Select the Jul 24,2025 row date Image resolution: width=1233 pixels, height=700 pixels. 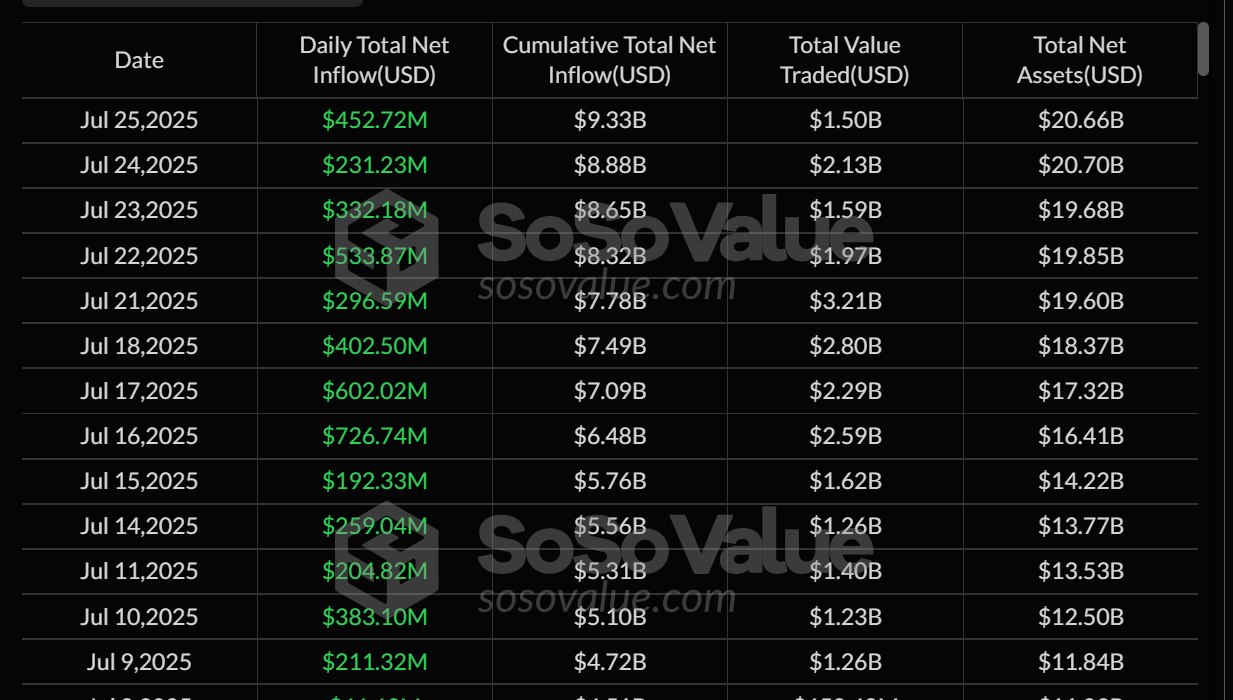[x=139, y=166]
